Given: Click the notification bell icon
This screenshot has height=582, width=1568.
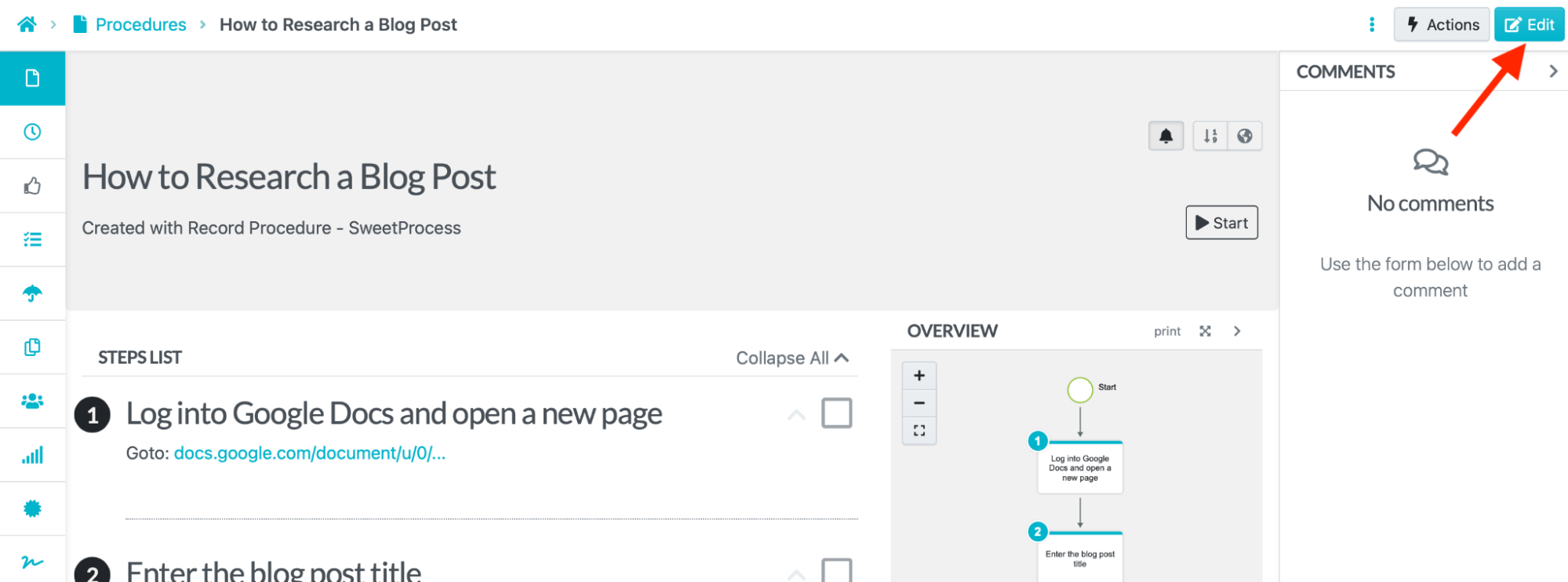Looking at the screenshot, I should 1166,136.
